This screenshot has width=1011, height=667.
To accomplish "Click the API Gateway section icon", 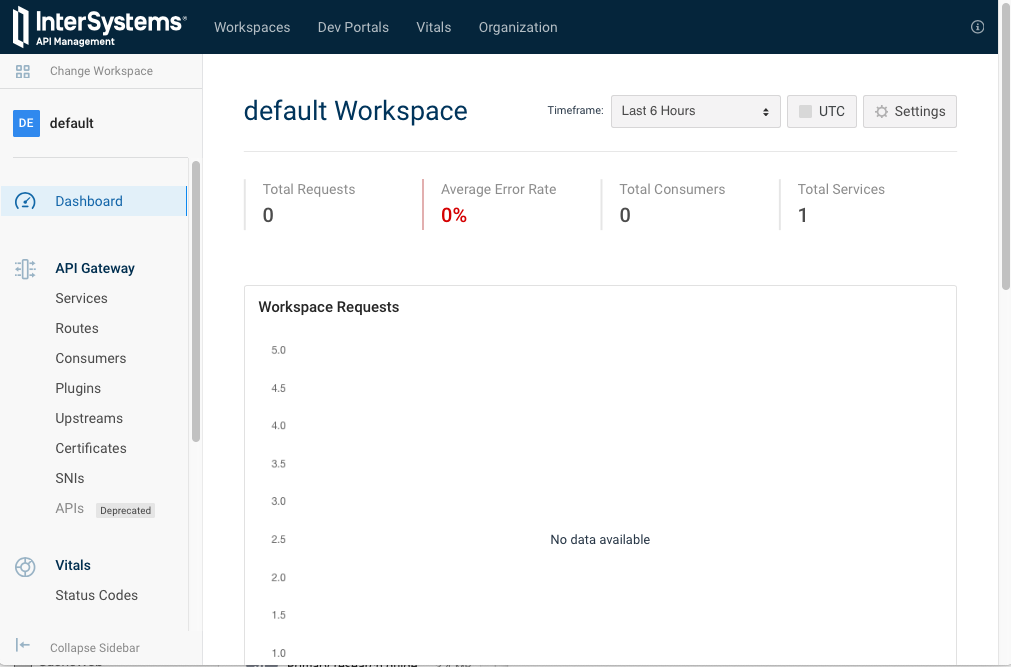I will [24, 268].
